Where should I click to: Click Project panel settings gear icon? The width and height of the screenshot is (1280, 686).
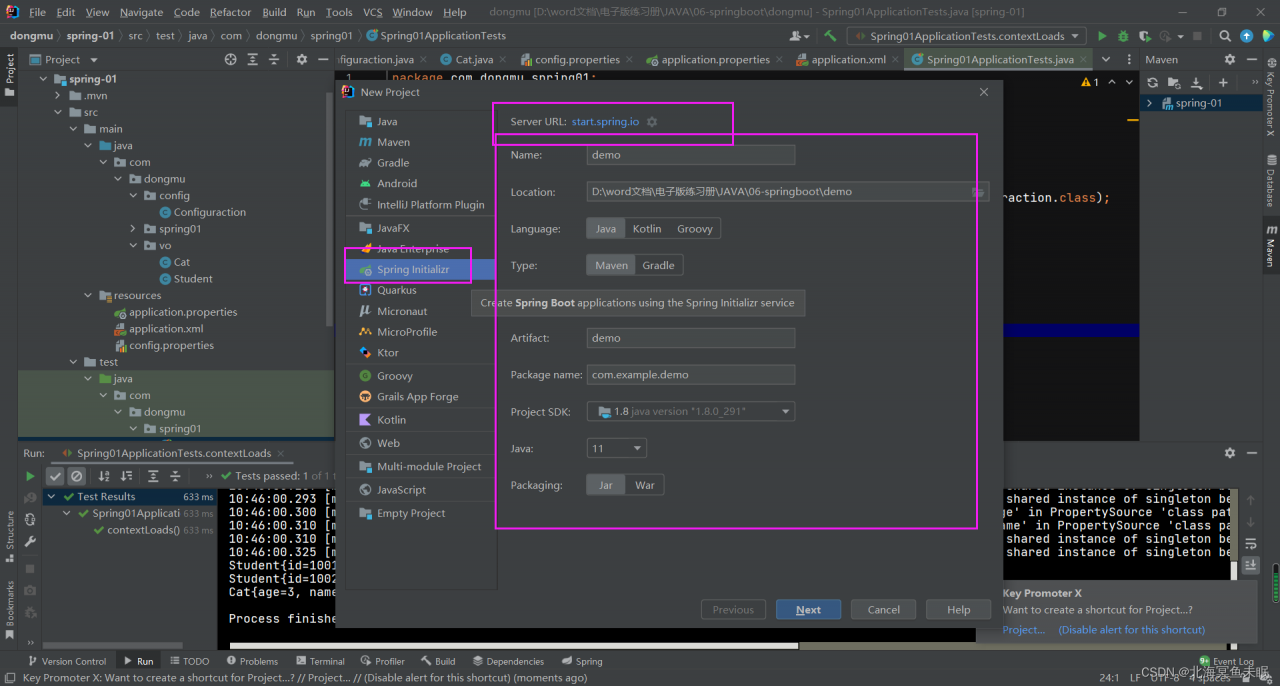coord(302,60)
